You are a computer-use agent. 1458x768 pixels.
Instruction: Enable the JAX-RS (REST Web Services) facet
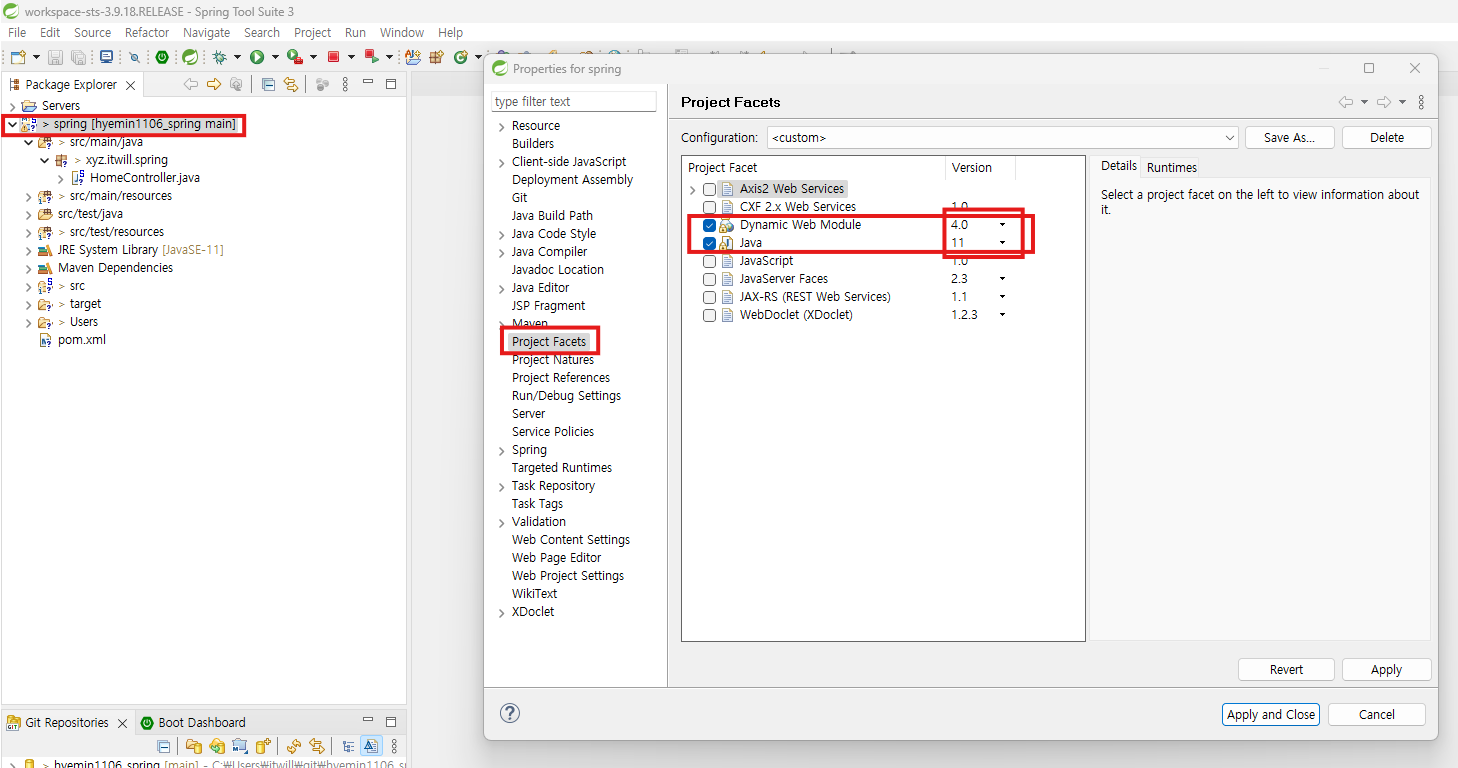[709, 297]
